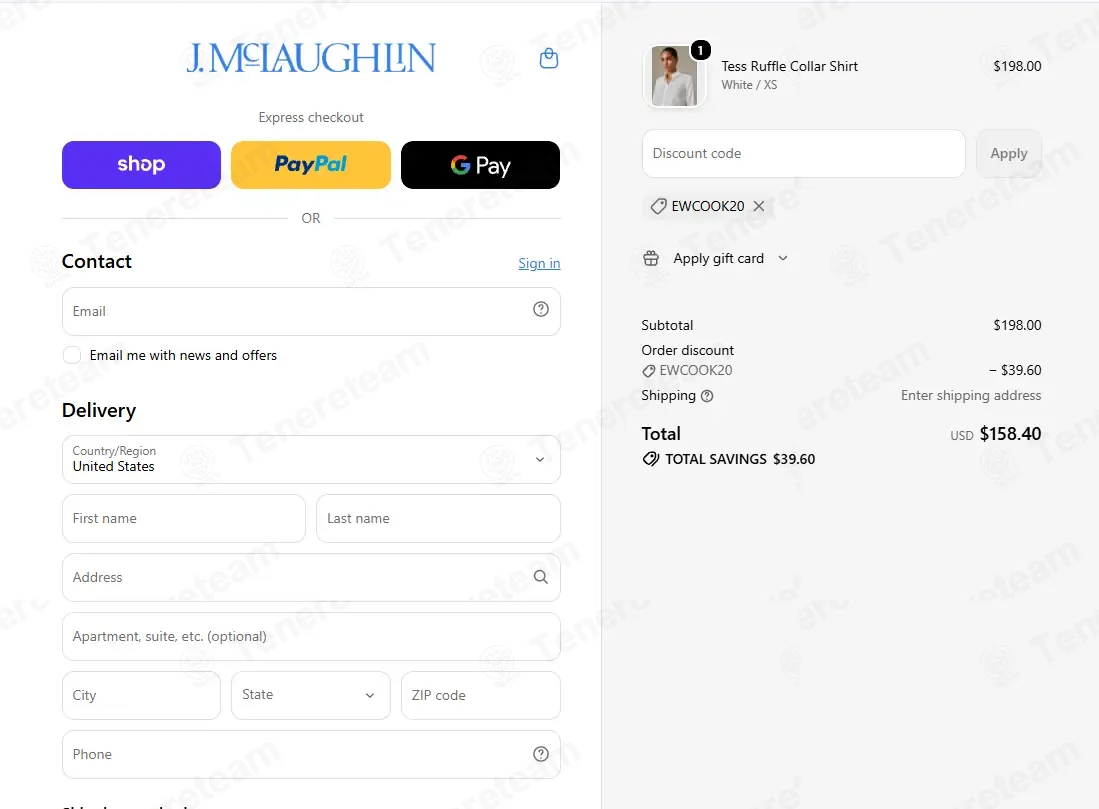Click the address search magnifier icon

coord(540,576)
